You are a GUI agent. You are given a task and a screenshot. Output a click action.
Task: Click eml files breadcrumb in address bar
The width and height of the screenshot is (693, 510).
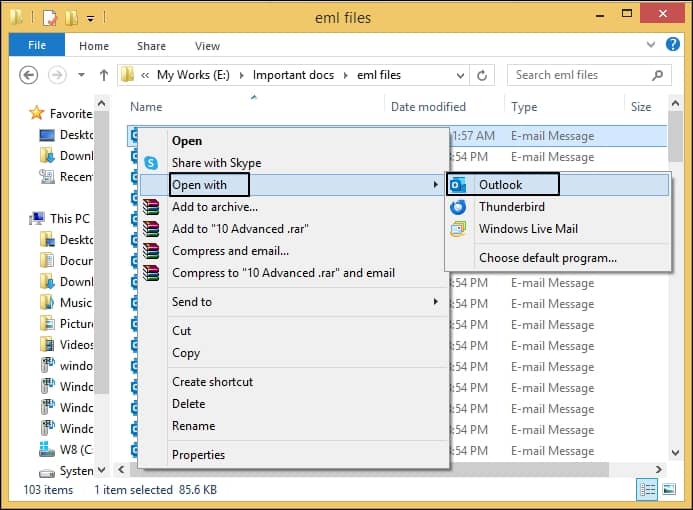coord(379,75)
